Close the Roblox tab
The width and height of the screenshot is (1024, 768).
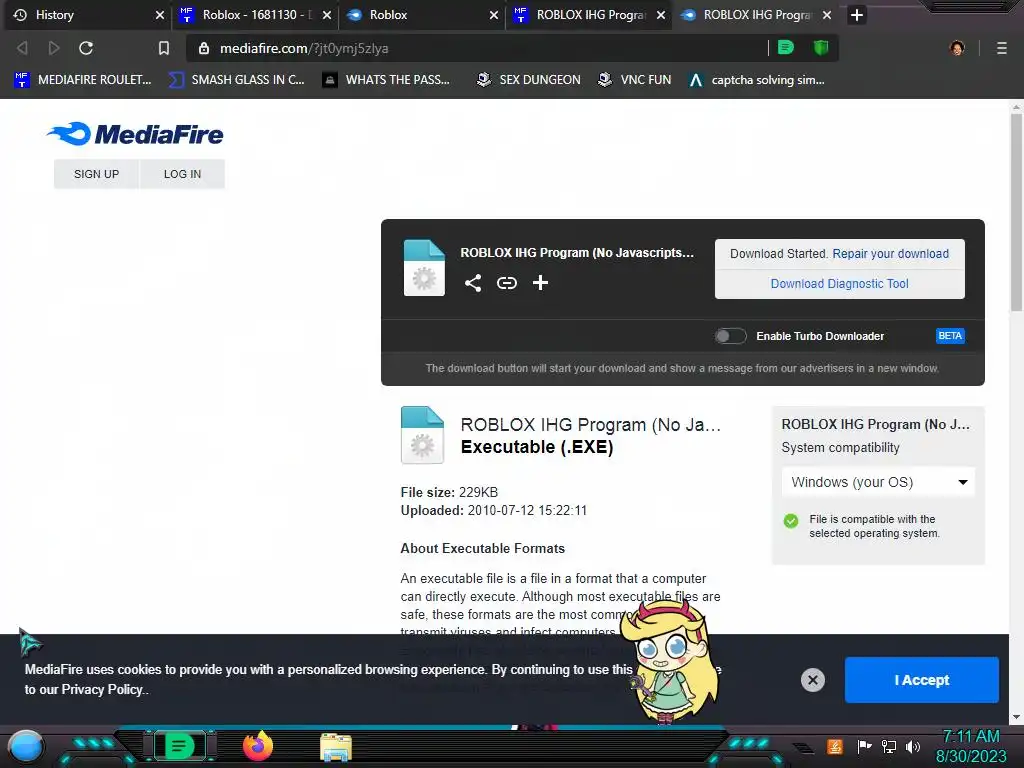(x=494, y=15)
